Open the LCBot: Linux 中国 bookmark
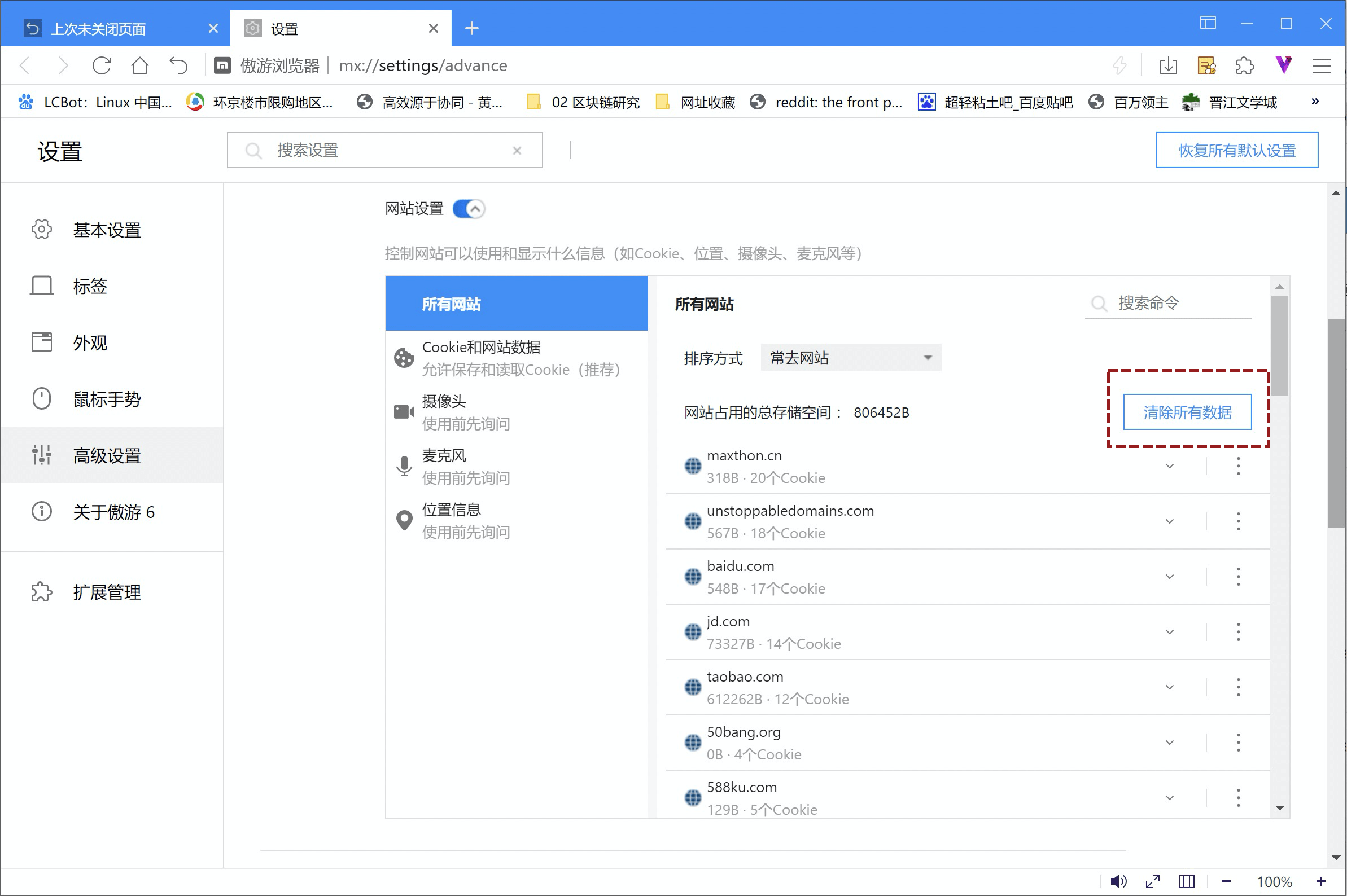1347x896 pixels. click(x=95, y=102)
